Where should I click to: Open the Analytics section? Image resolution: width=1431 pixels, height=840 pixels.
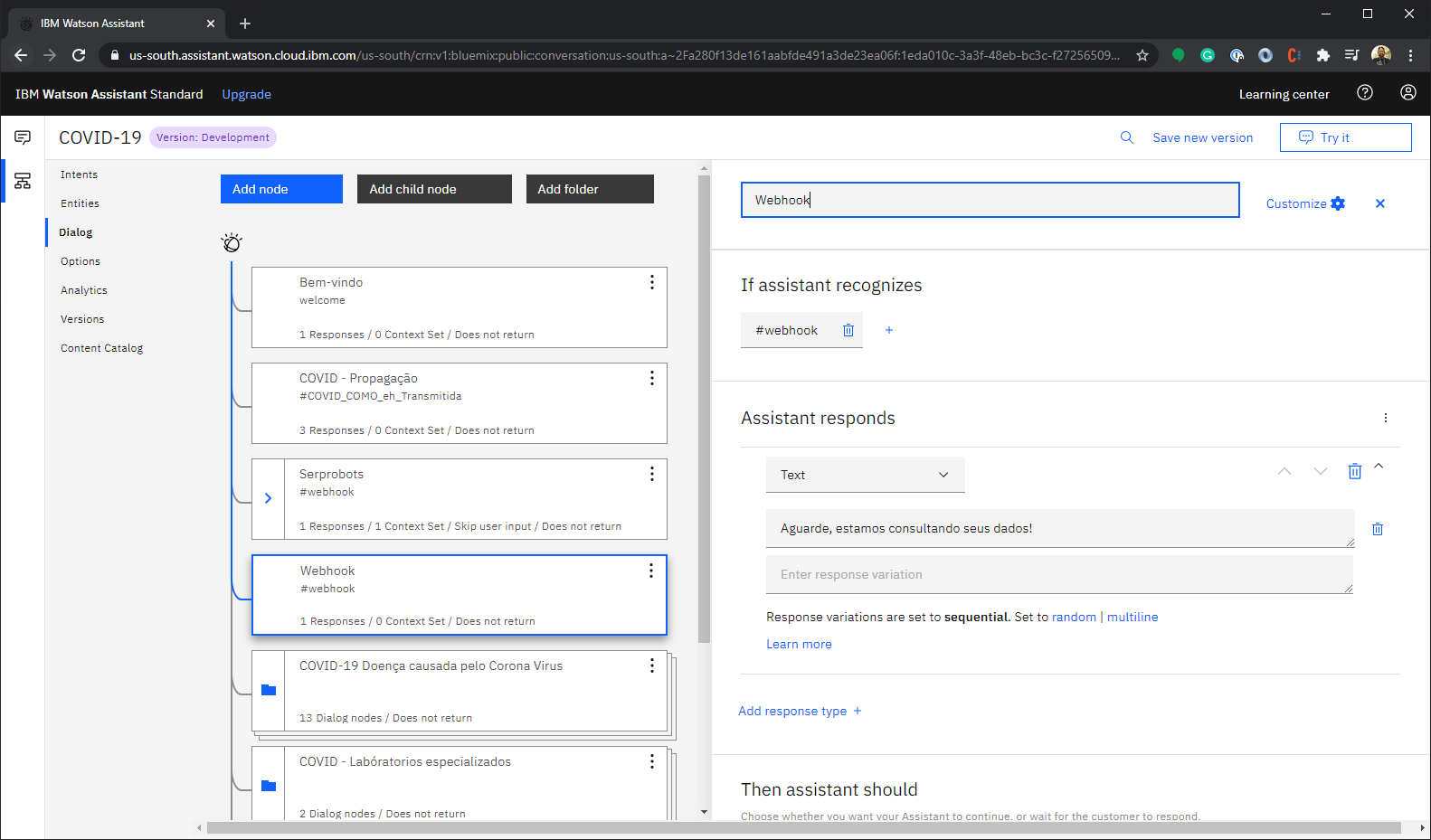pos(84,290)
